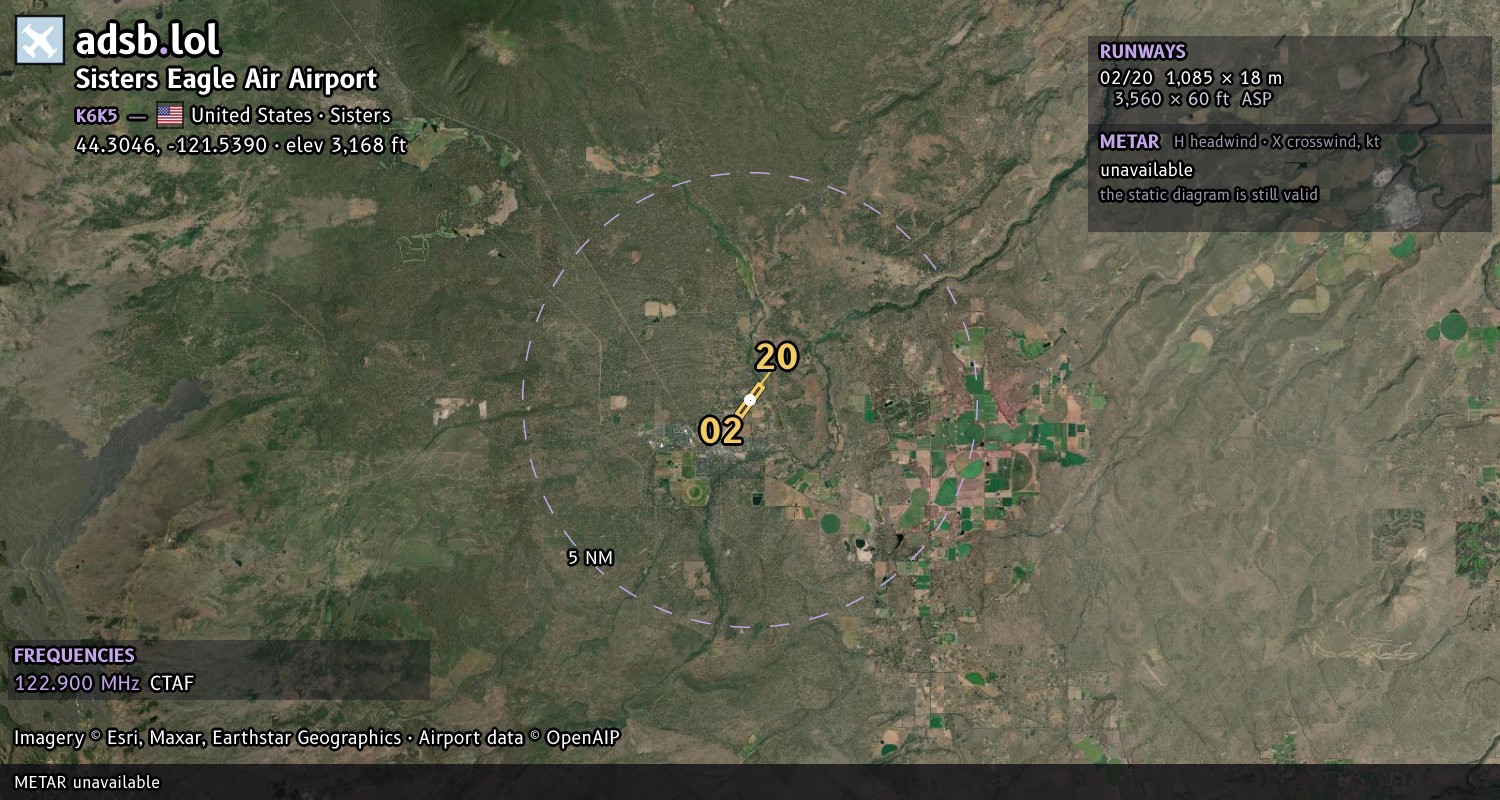The width and height of the screenshot is (1500, 800).
Task: Click the coordinates 44.3046, -121.5390 text
Action: (172, 145)
